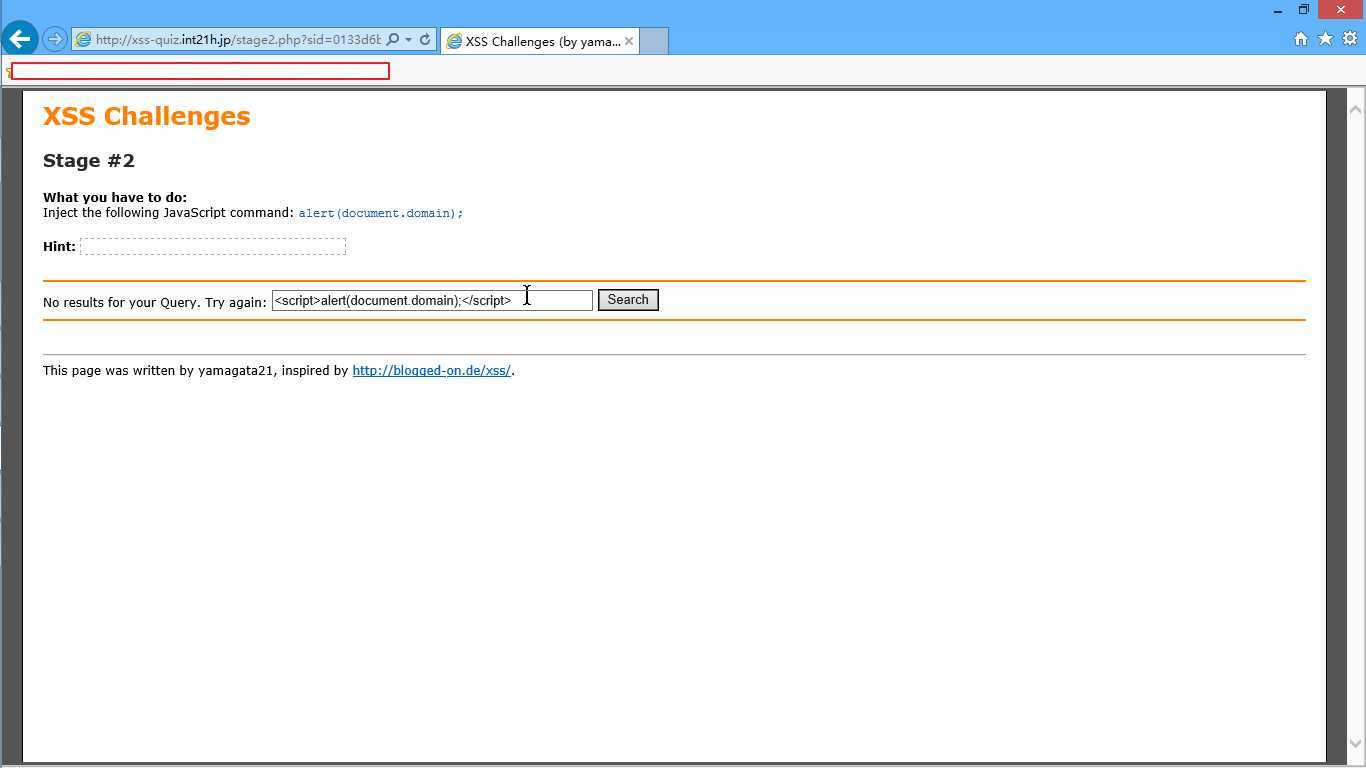This screenshot has width=1366, height=768.
Task: Click the address bar URL text
Action: [x=238, y=40]
